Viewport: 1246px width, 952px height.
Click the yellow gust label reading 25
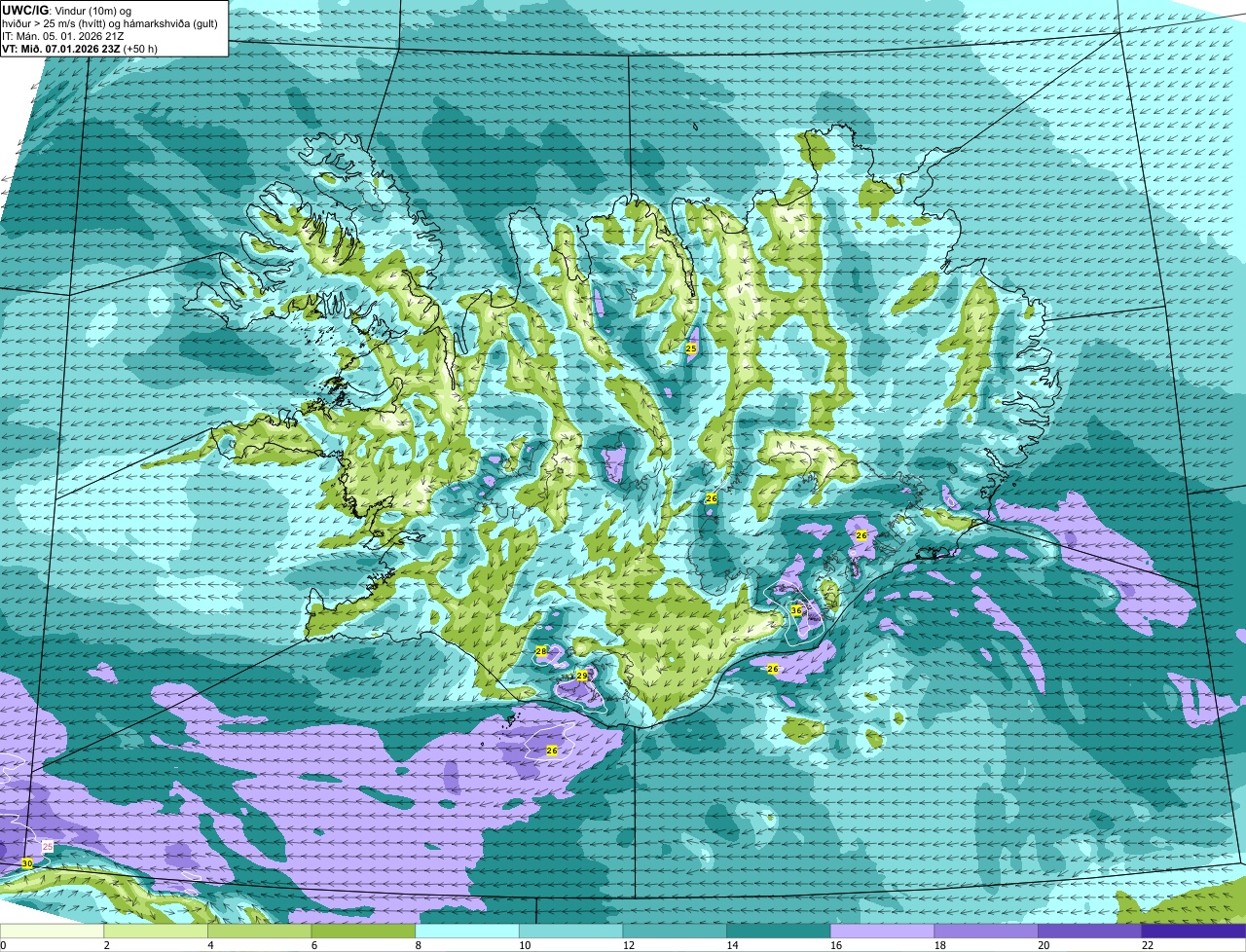point(690,348)
